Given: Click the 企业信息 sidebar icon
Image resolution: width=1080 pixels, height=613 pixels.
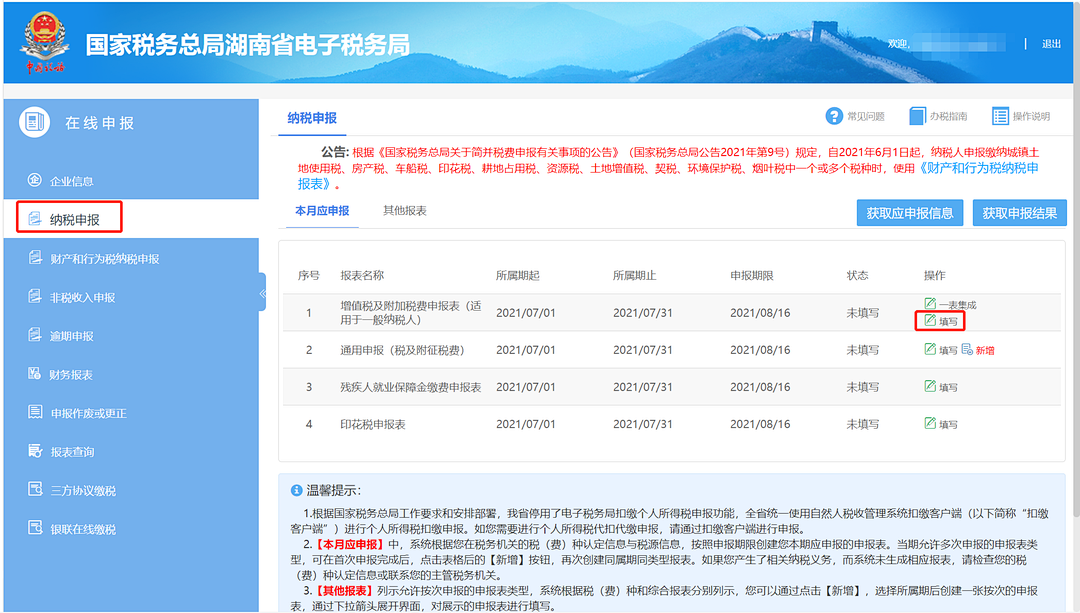Looking at the screenshot, I should (34, 180).
